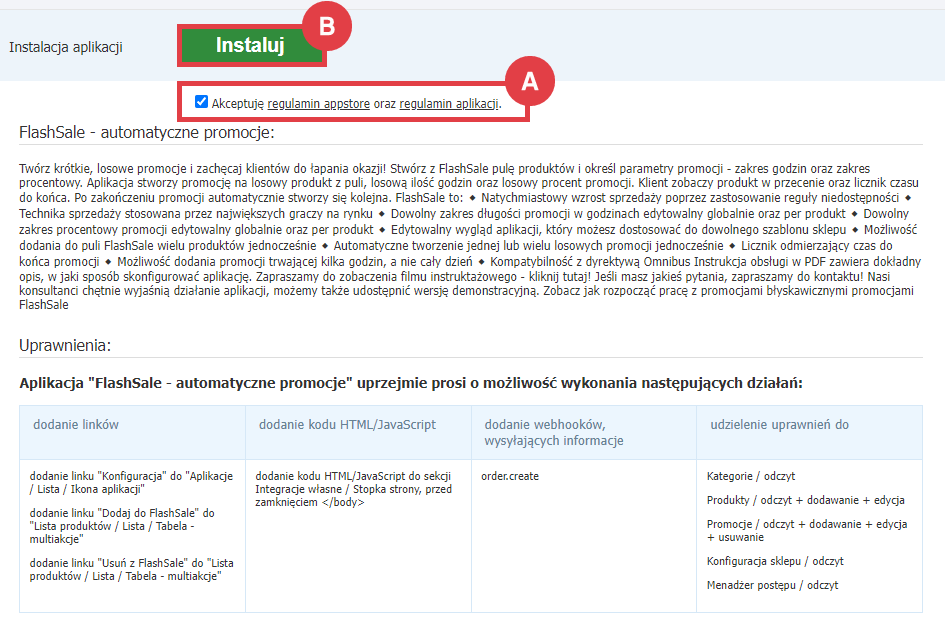Click the Konfiguracja sklepu / odczyt permission
This screenshot has height=625, width=945.
775,561
